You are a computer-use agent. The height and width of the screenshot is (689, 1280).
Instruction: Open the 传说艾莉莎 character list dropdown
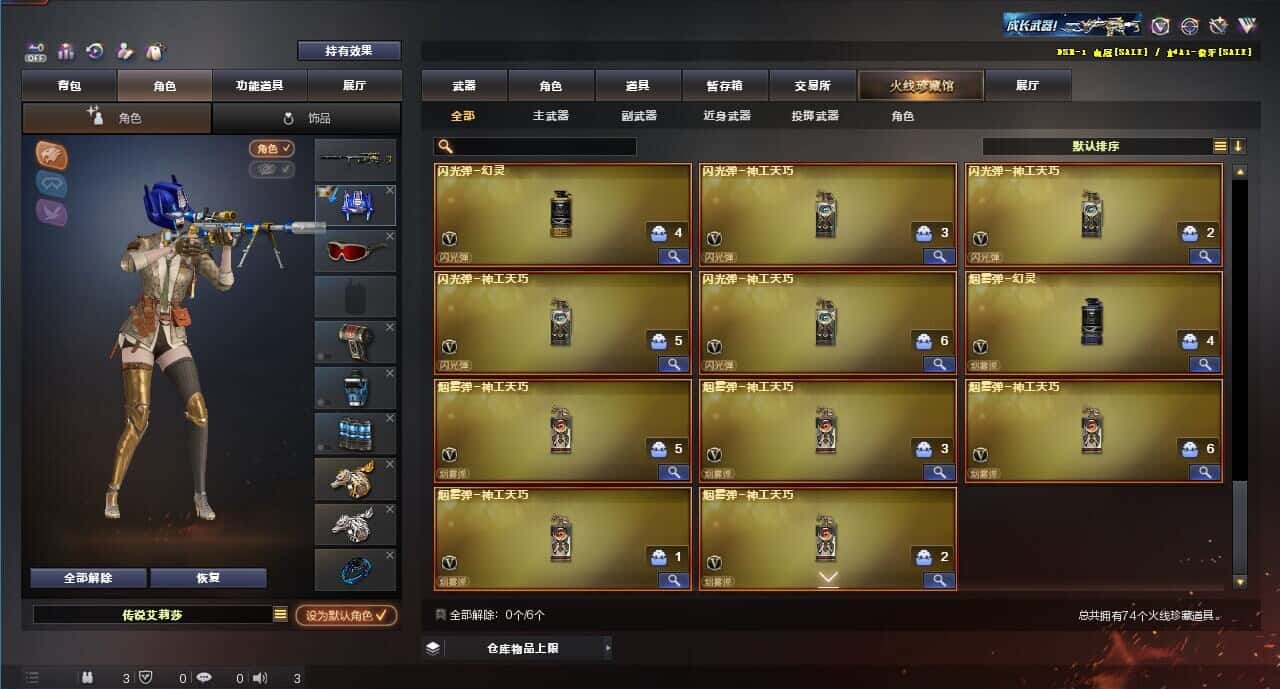281,615
